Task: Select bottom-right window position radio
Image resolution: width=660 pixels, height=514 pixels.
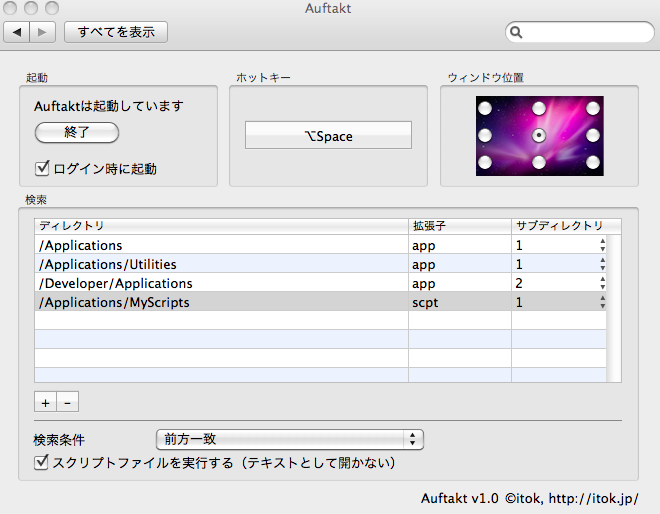Action: pos(593,162)
